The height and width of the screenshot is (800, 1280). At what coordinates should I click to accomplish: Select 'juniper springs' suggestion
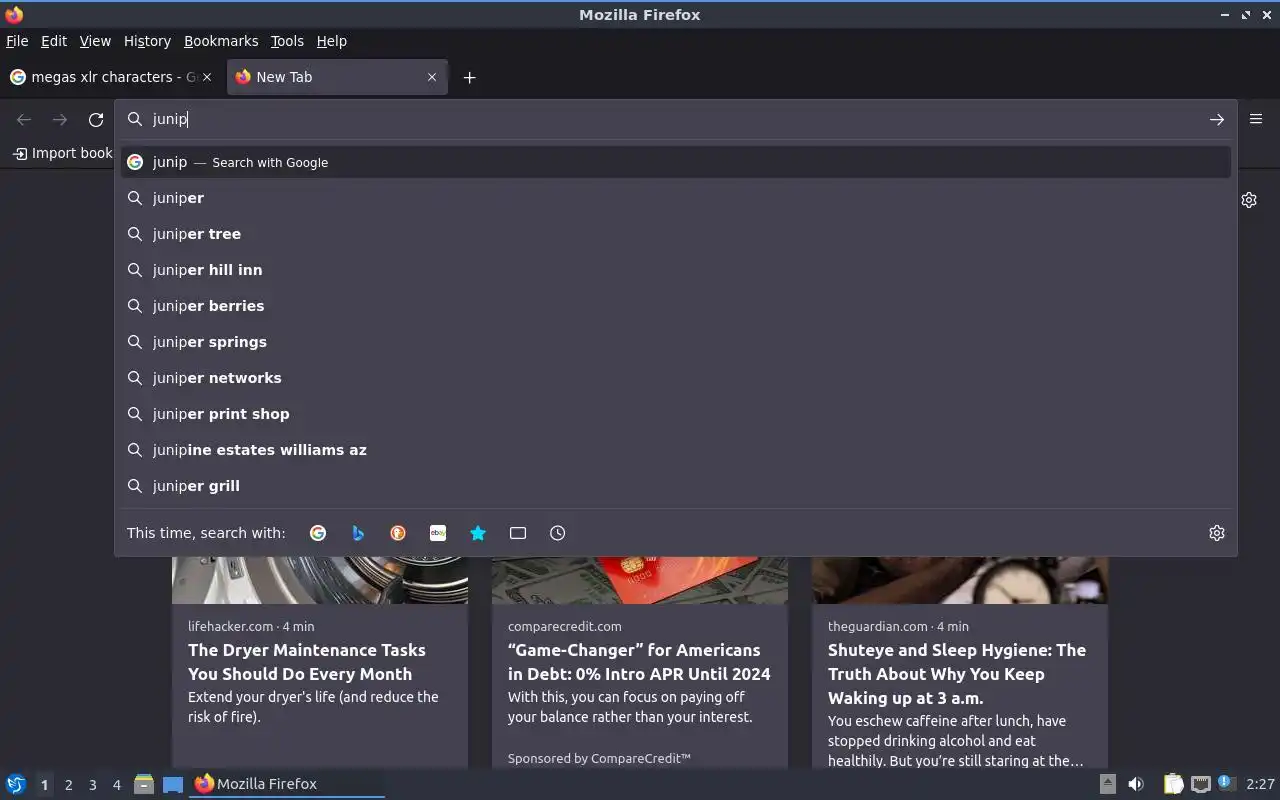click(676, 342)
